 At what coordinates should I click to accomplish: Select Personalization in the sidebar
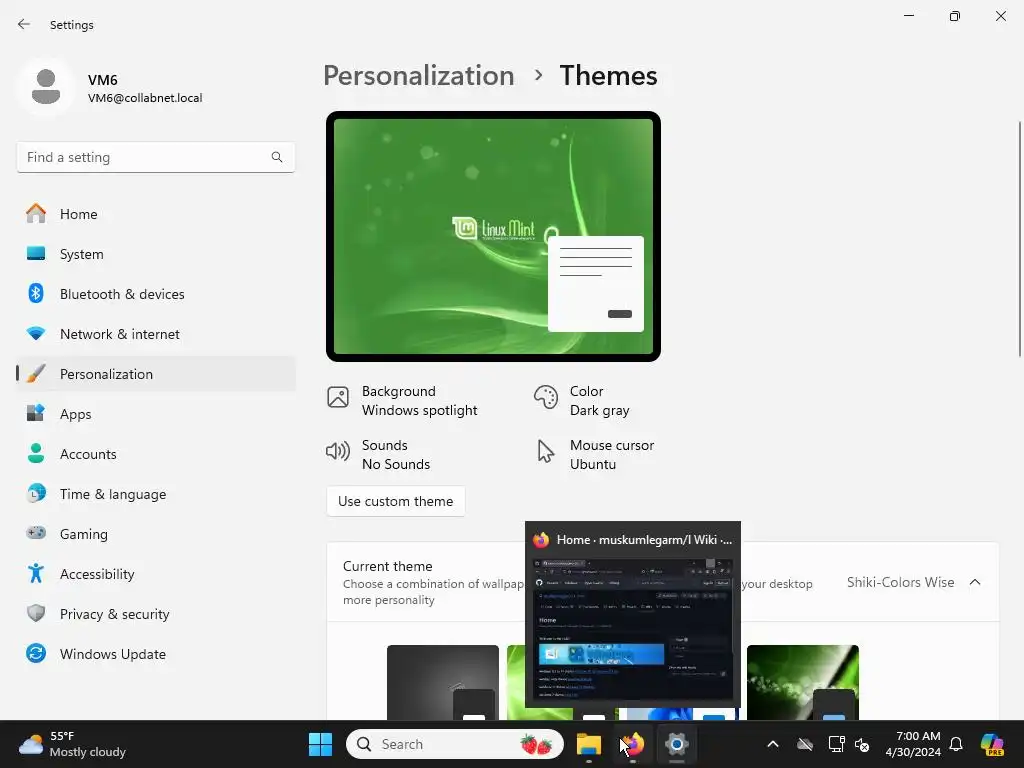point(155,374)
